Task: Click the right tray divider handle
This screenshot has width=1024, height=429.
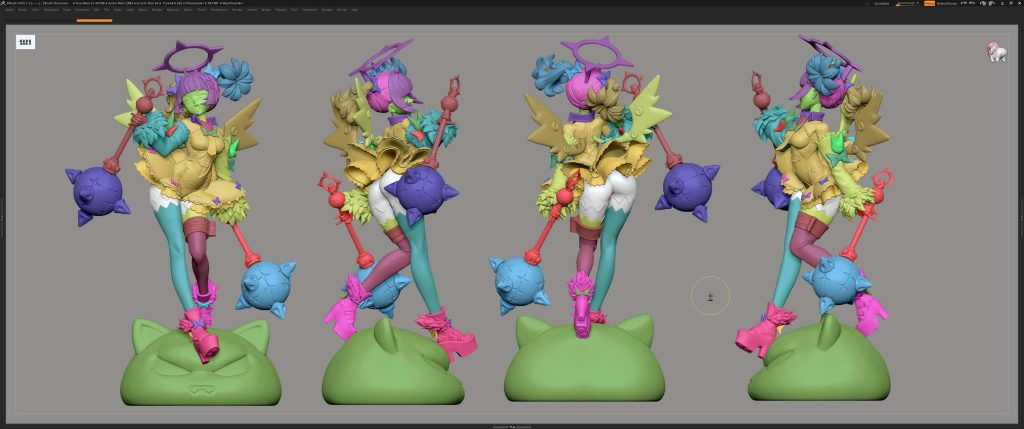Action: coord(1021,219)
